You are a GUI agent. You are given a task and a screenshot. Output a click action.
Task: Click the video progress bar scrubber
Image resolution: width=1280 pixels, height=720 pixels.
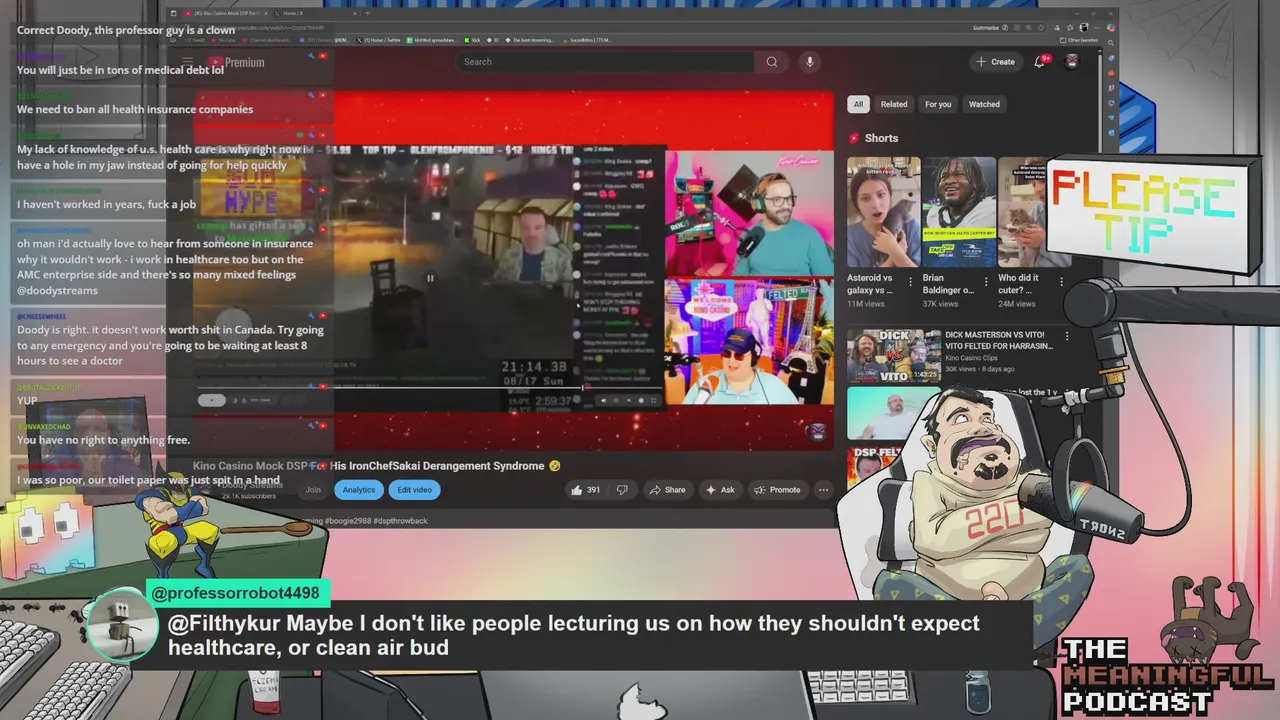(583, 387)
